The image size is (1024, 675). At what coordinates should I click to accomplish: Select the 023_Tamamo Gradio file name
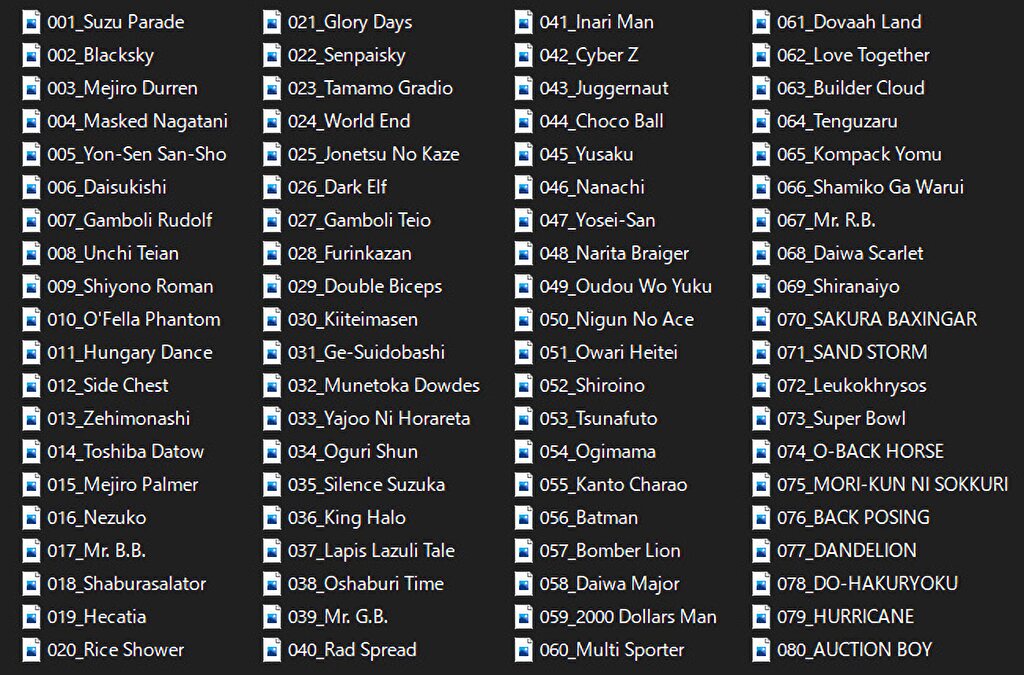tap(370, 88)
